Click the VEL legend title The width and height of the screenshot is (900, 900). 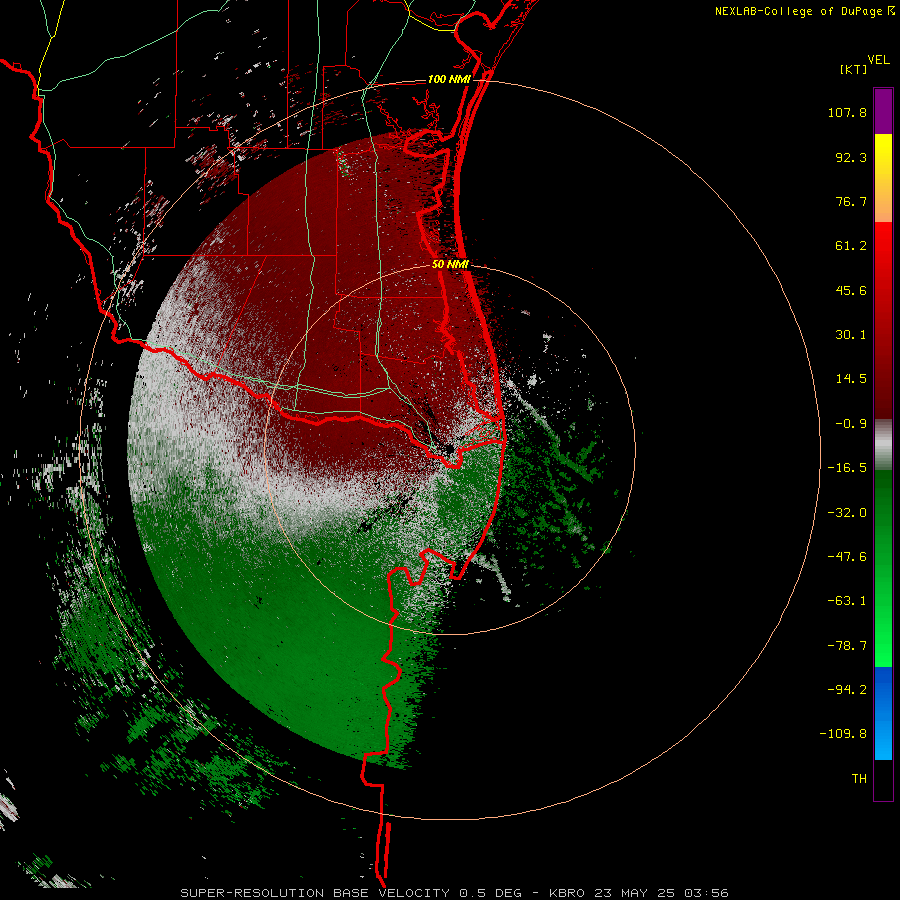click(x=879, y=60)
